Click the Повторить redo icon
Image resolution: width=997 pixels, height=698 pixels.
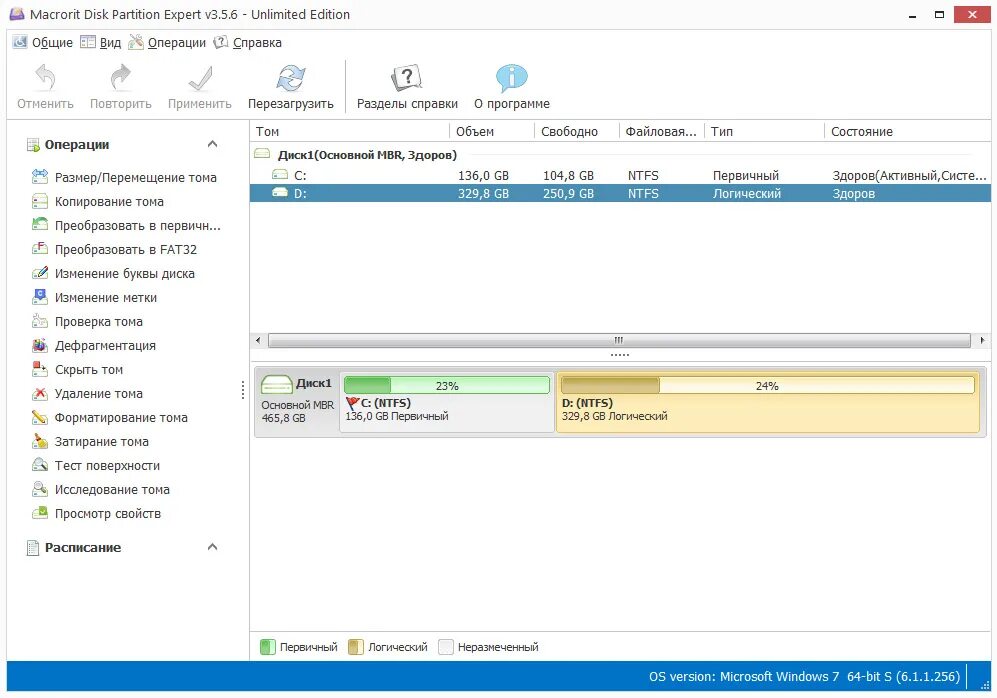(120, 78)
